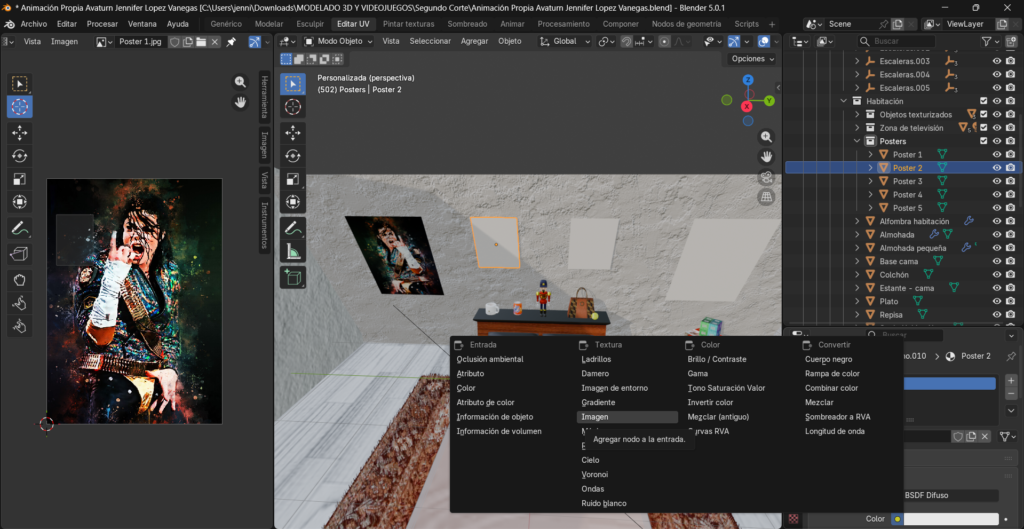Select the Transform tool in UV editor

coord(20,202)
